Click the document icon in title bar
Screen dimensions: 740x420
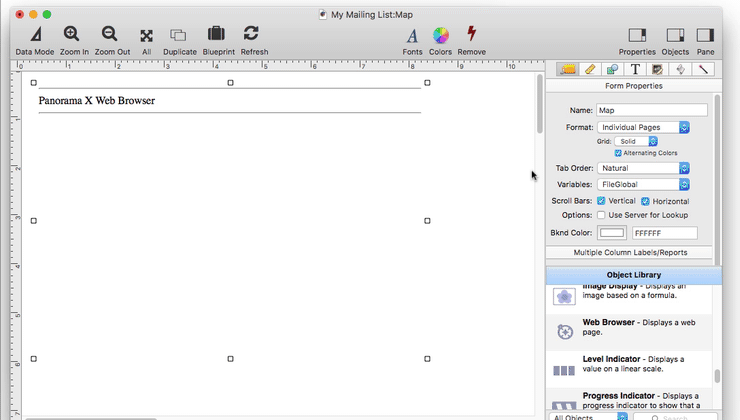pos(323,15)
